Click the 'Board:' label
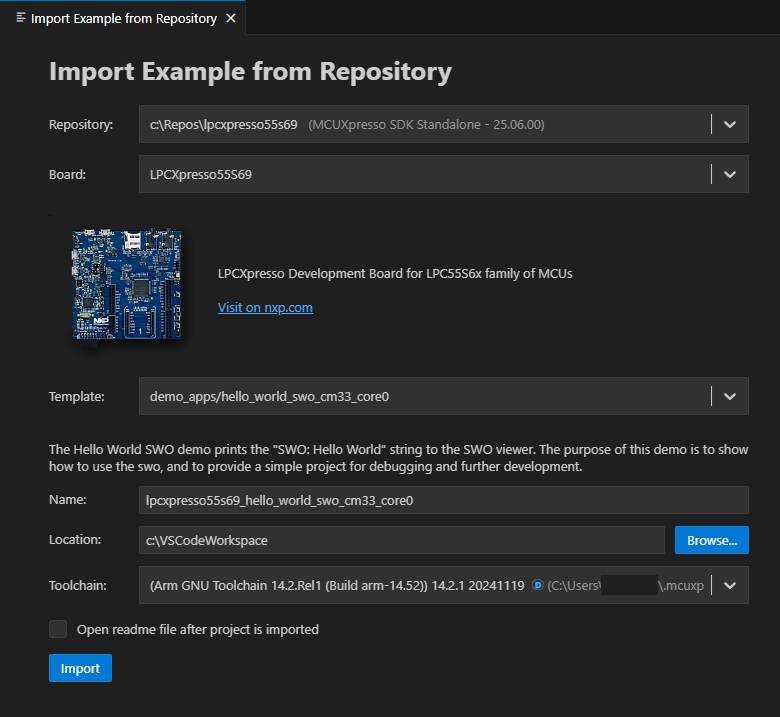 tap(67, 175)
